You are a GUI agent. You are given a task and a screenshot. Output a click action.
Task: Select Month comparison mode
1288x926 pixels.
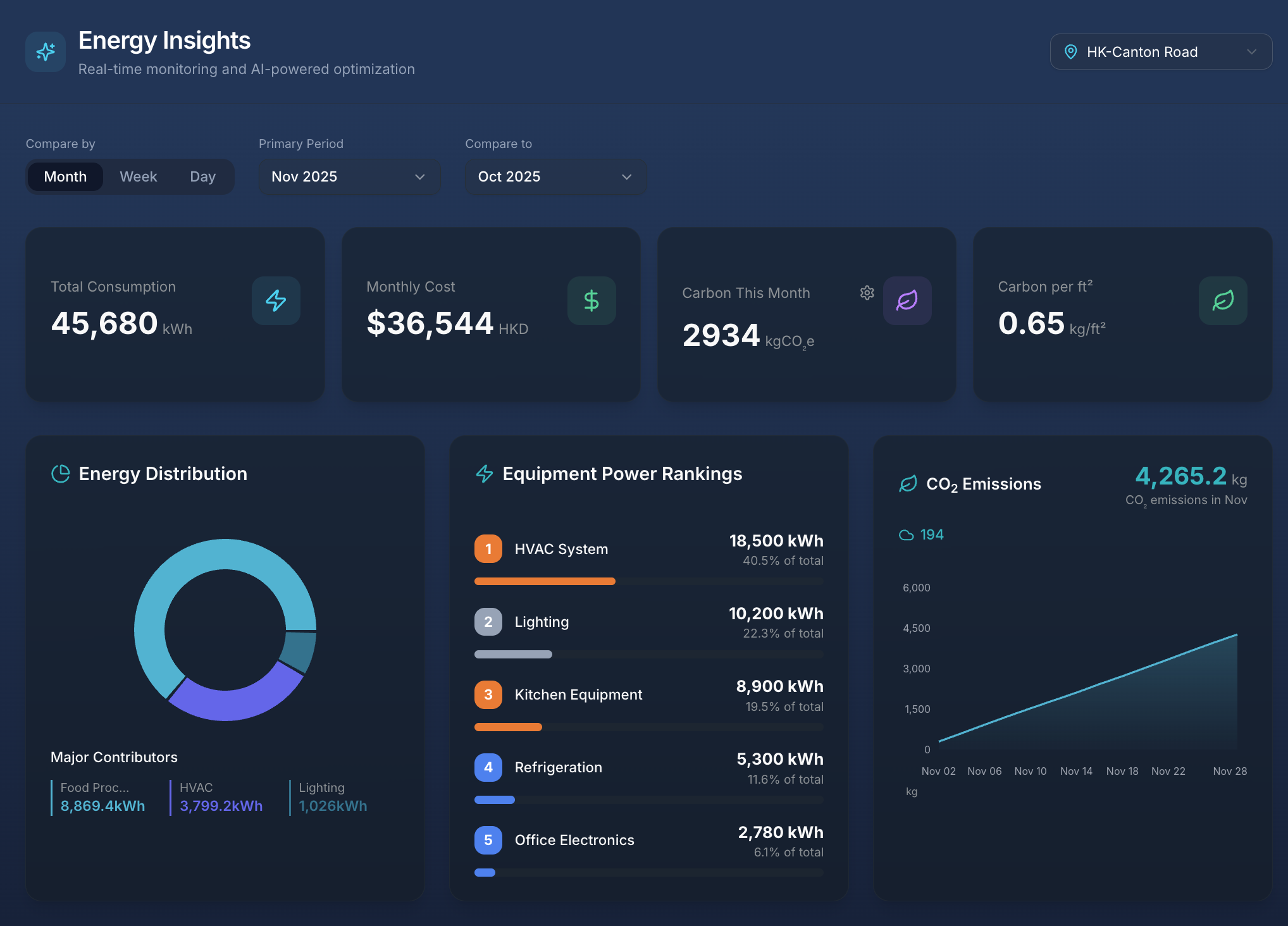(x=65, y=176)
